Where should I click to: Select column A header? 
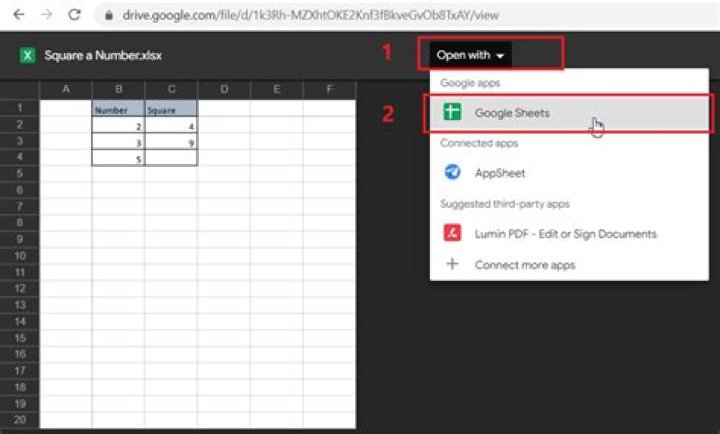coord(66,89)
